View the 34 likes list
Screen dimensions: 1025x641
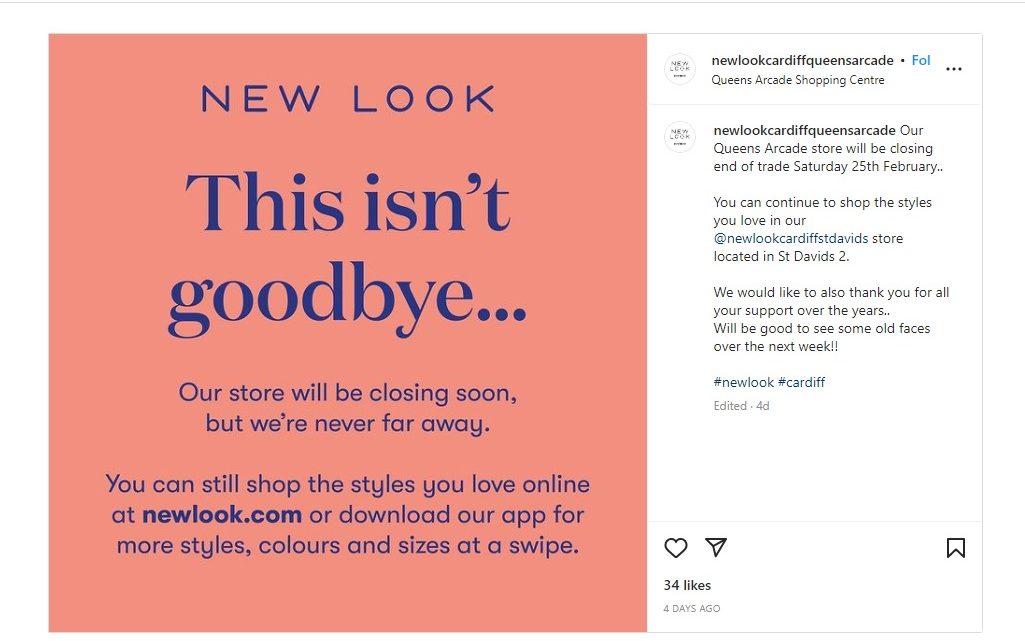[687, 585]
